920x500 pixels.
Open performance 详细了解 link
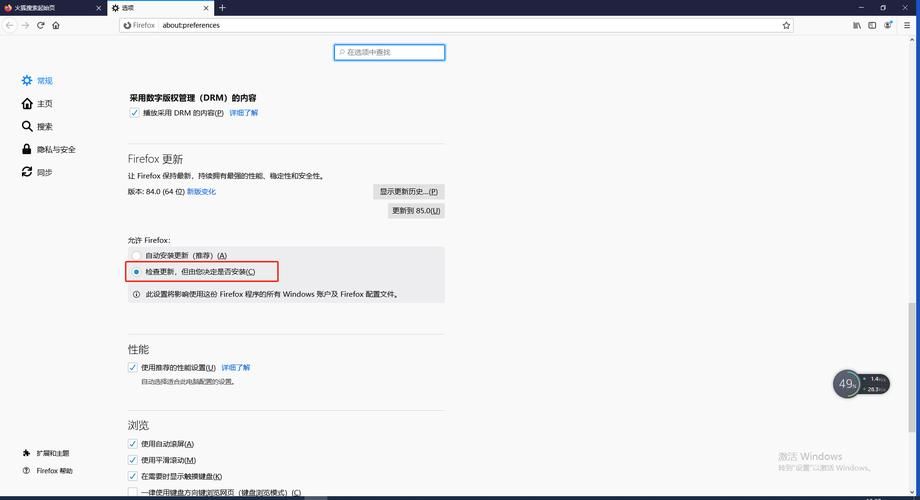236,367
